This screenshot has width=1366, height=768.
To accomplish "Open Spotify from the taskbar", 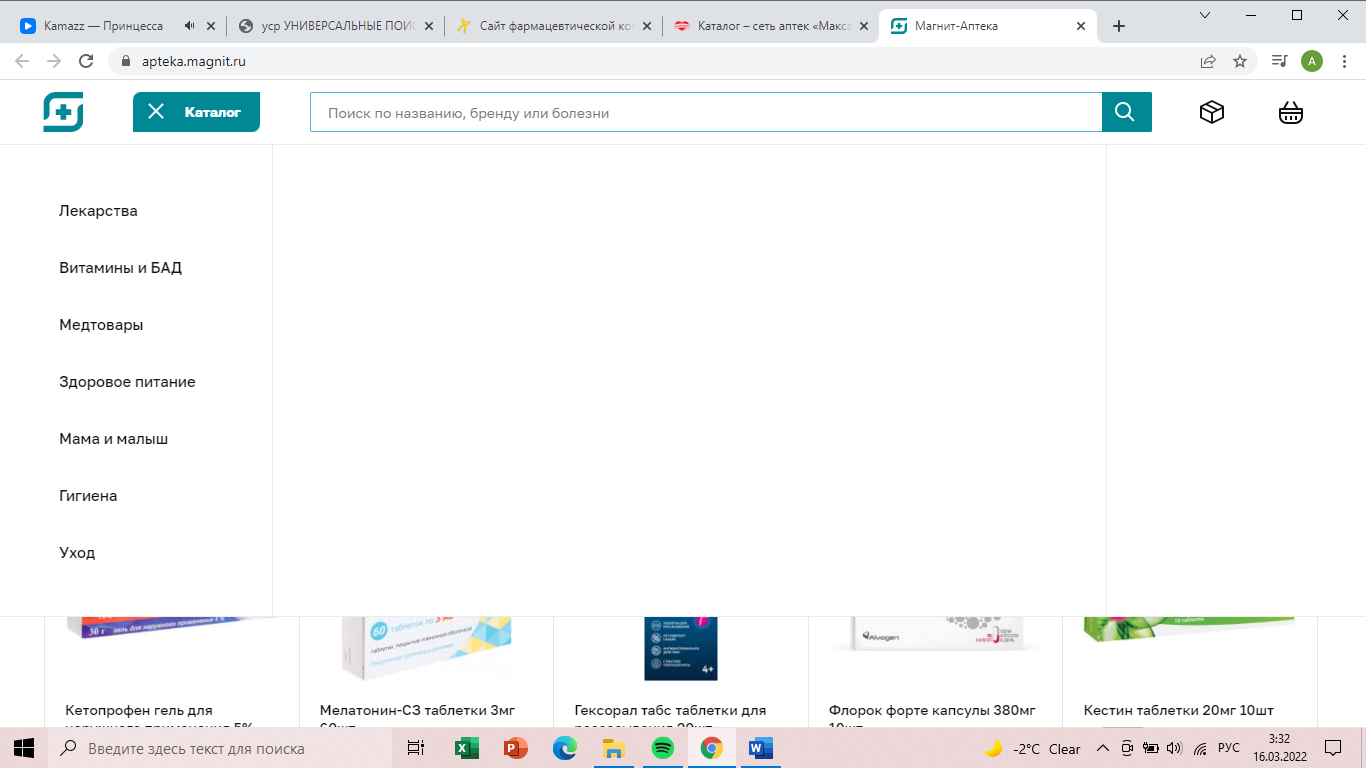I will 662,748.
